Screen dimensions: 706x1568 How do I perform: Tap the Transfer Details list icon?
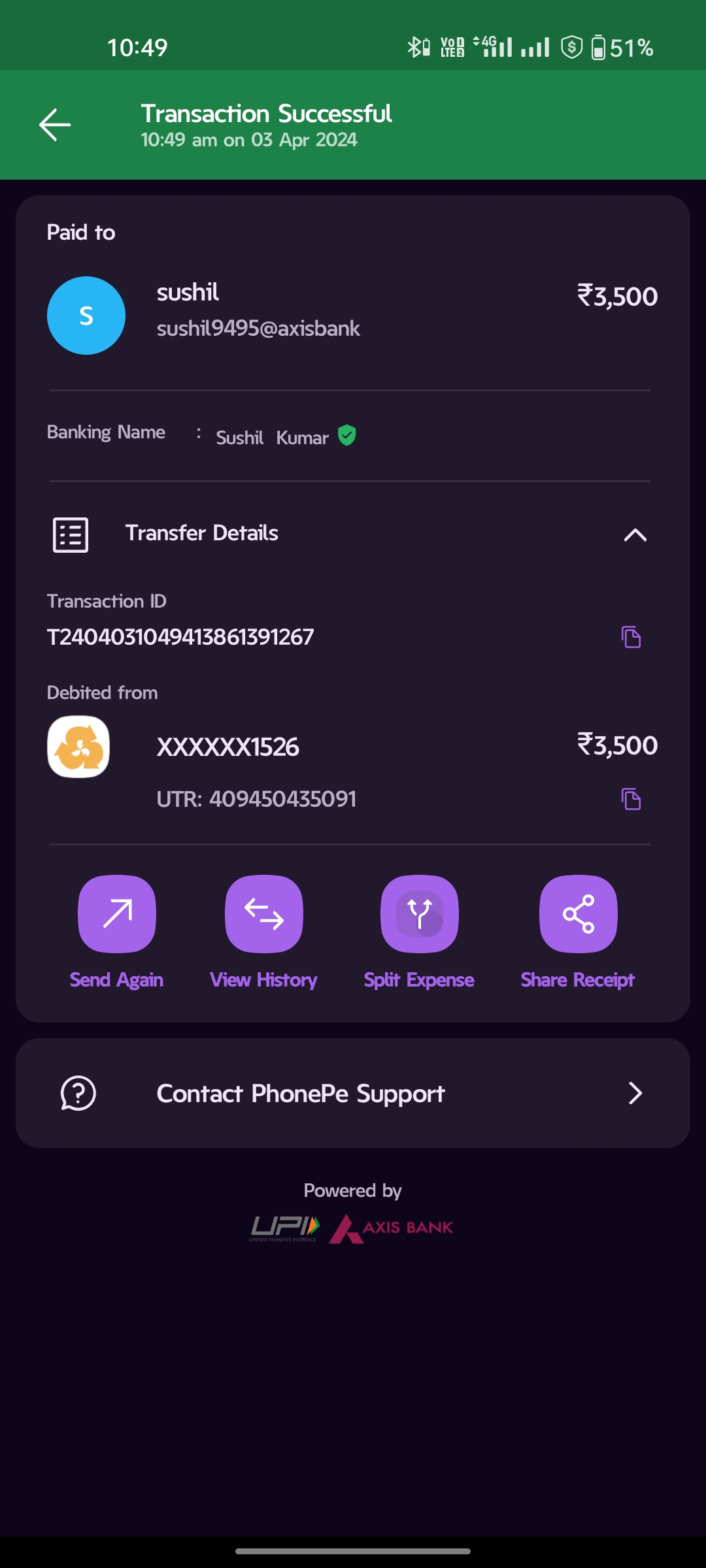[71, 535]
